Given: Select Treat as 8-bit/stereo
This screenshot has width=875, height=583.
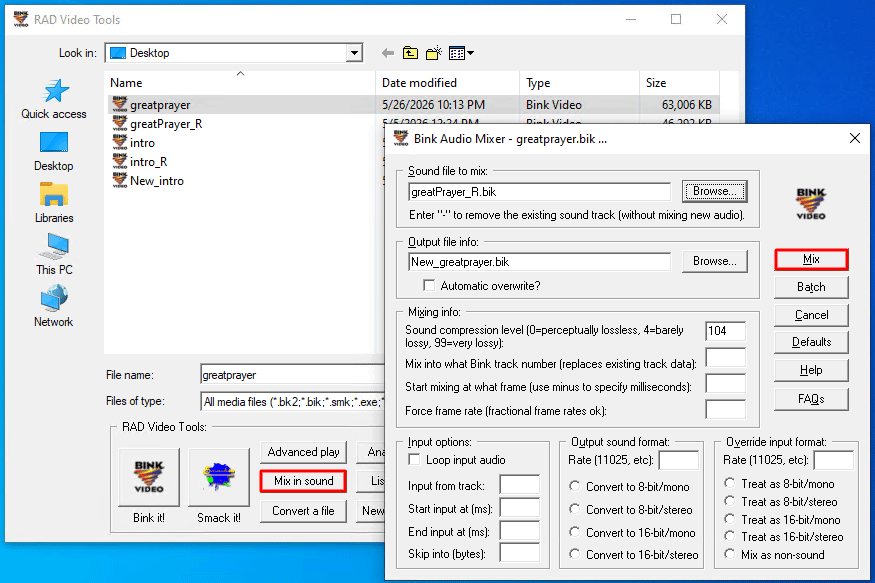Looking at the screenshot, I should click(x=729, y=501).
